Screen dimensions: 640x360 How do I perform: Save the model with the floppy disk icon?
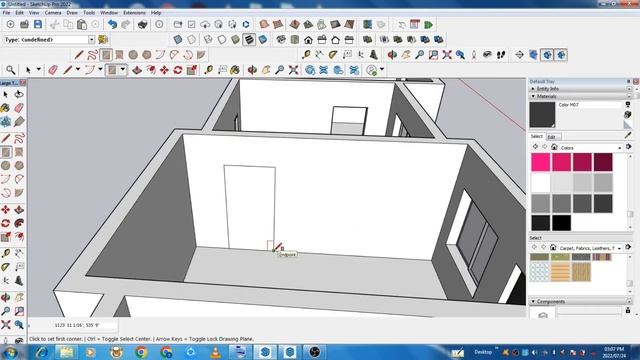tap(38, 24)
